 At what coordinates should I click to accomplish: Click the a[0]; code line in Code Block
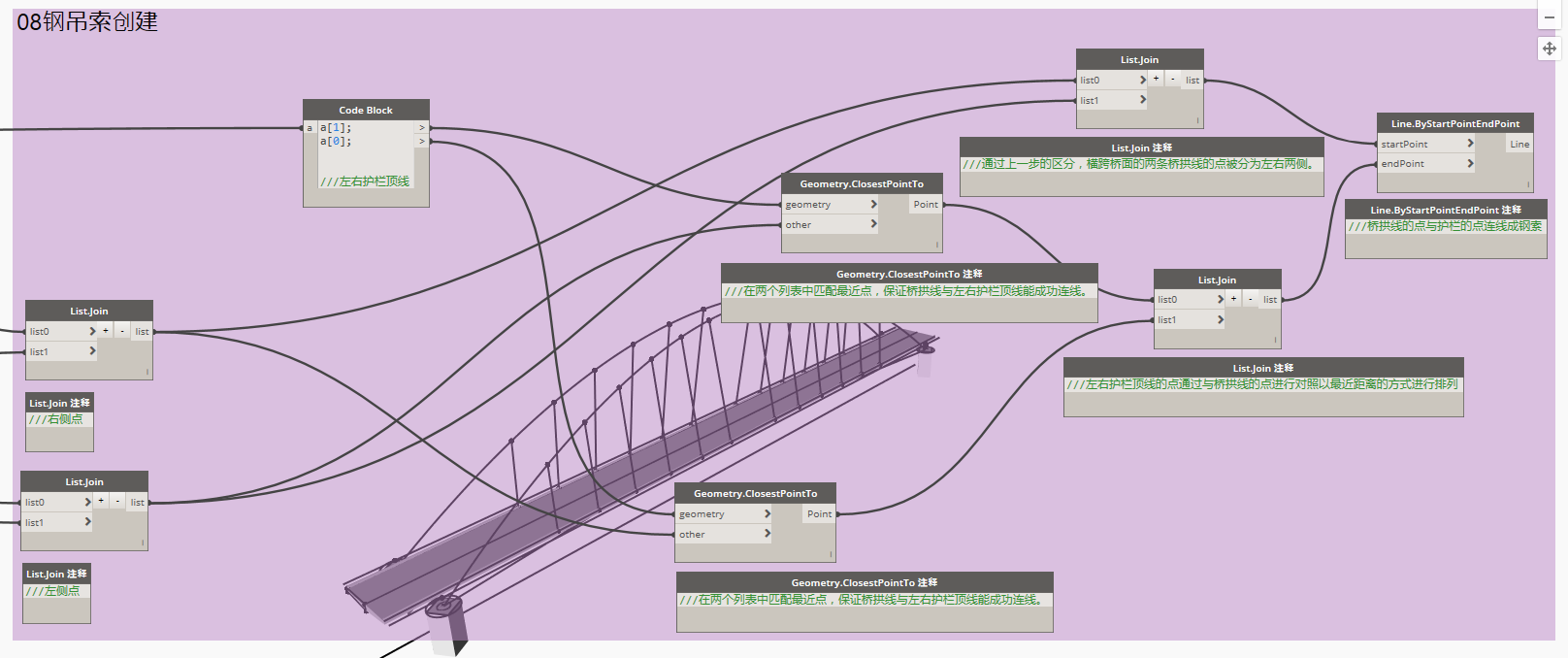click(x=336, y=142)
